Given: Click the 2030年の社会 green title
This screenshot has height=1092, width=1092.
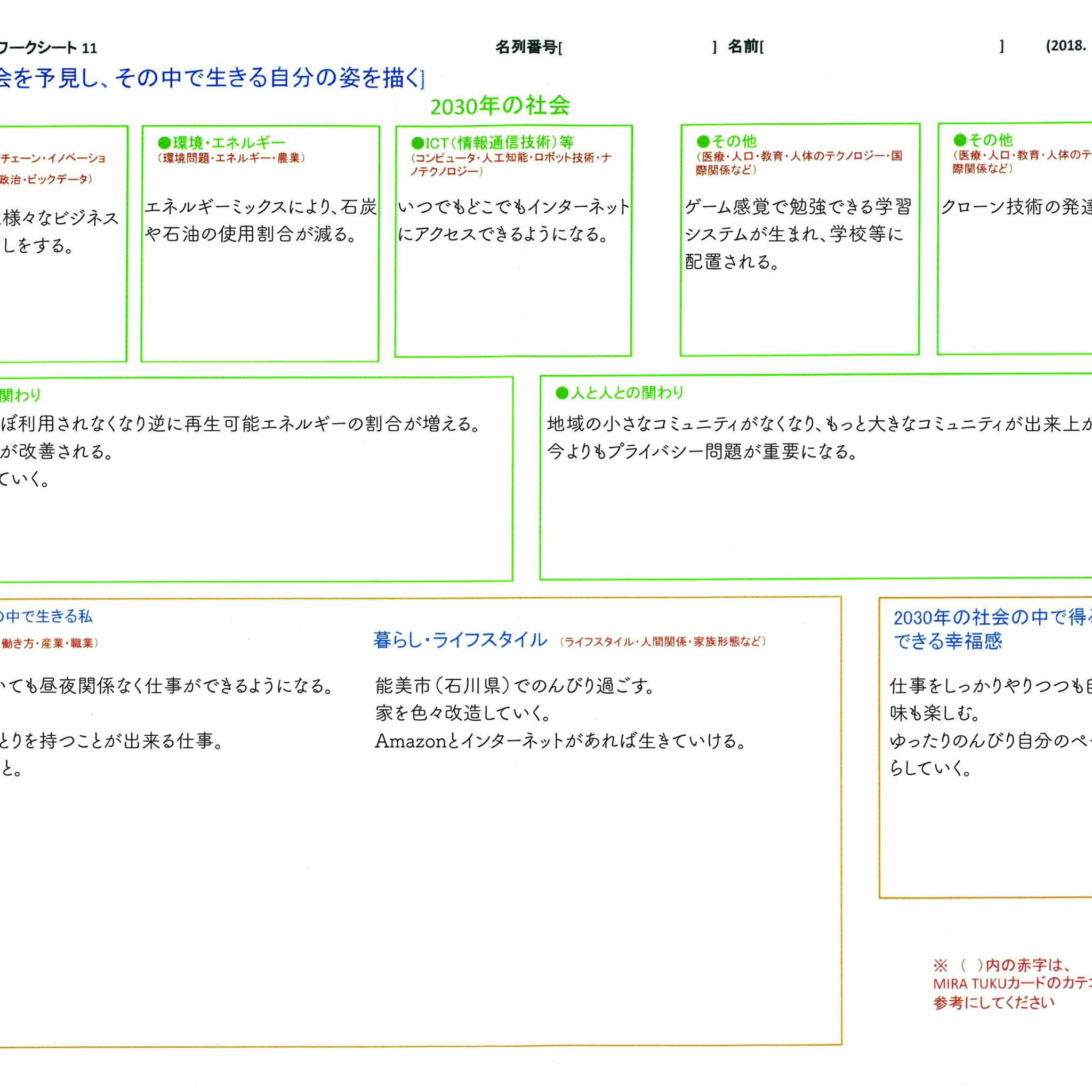Looking at the screenshot, I should click(500, 105).
